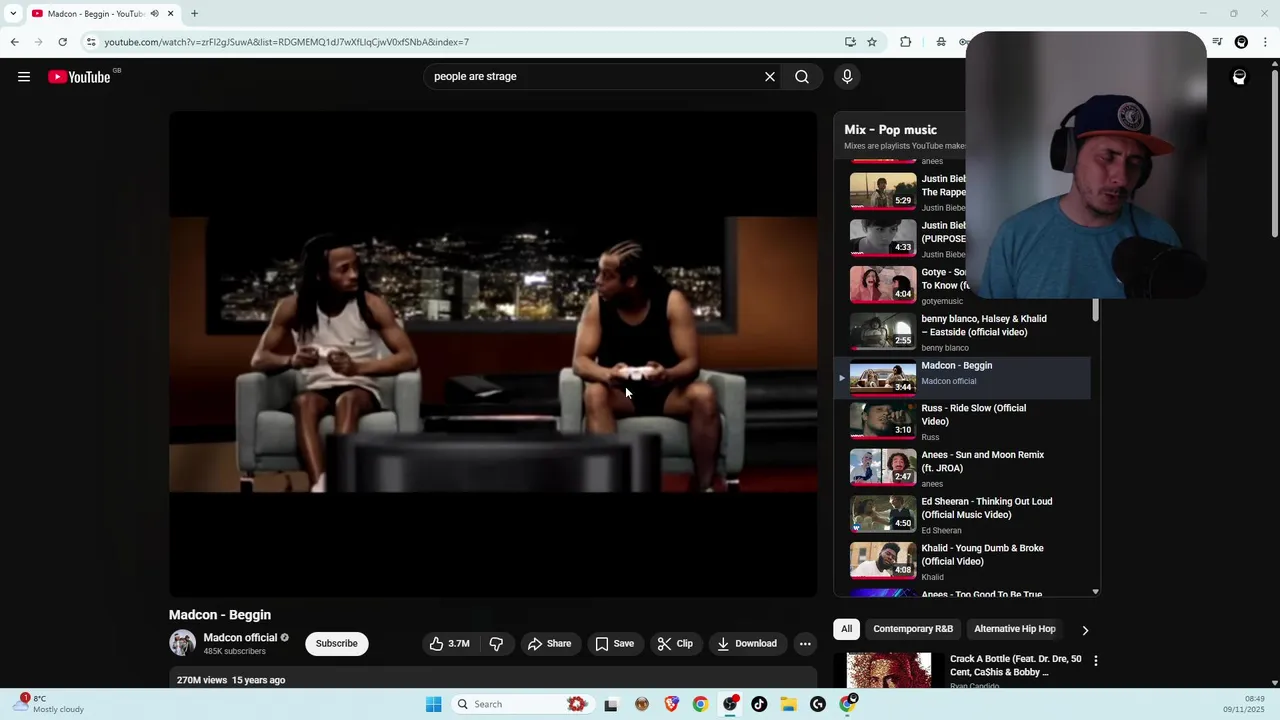Open Crack A Bottle recommended video
This screenshot has width=1280, height=720.
(1016, 666)
